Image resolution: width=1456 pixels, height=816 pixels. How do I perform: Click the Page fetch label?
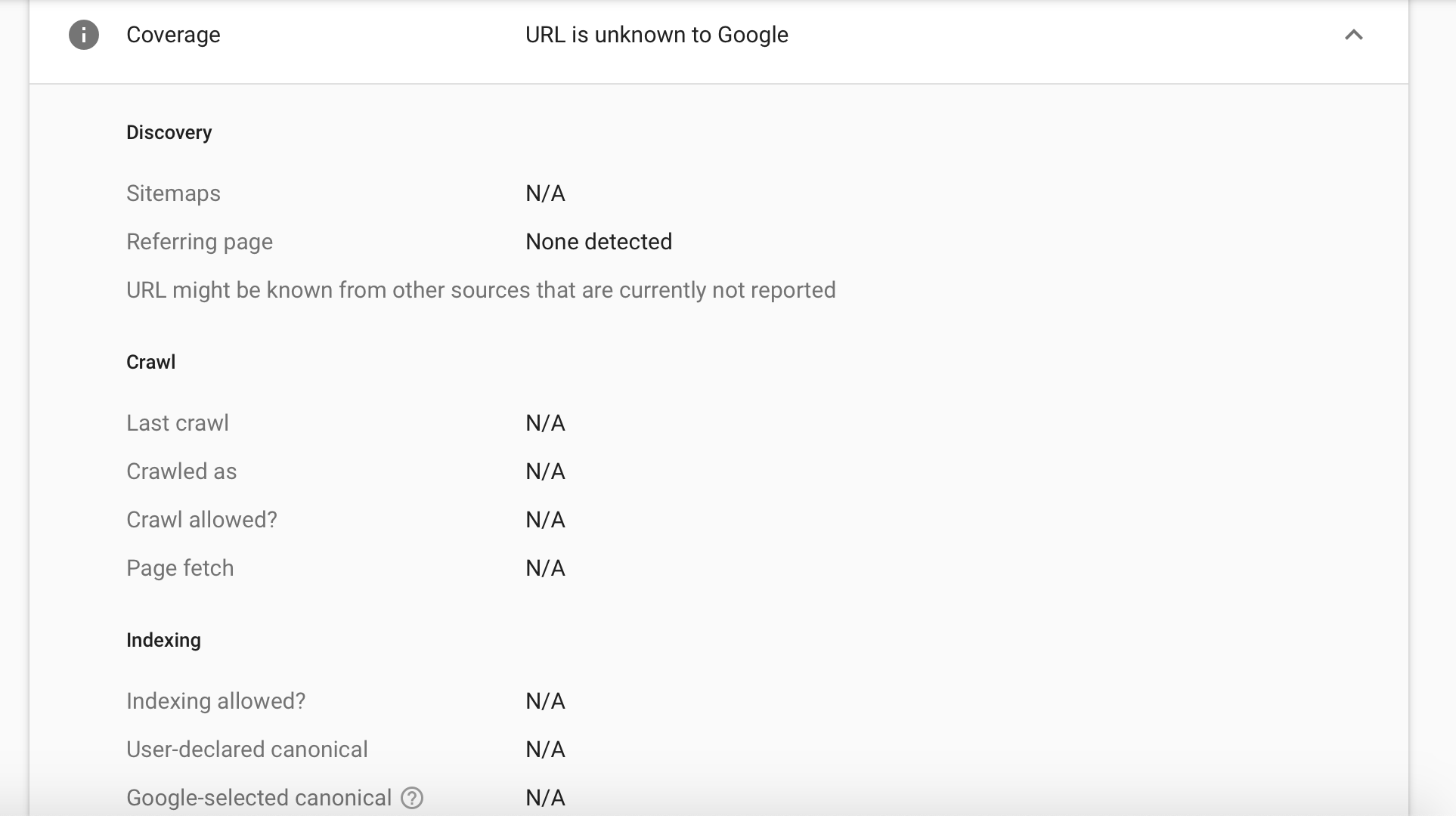point(180,568)
